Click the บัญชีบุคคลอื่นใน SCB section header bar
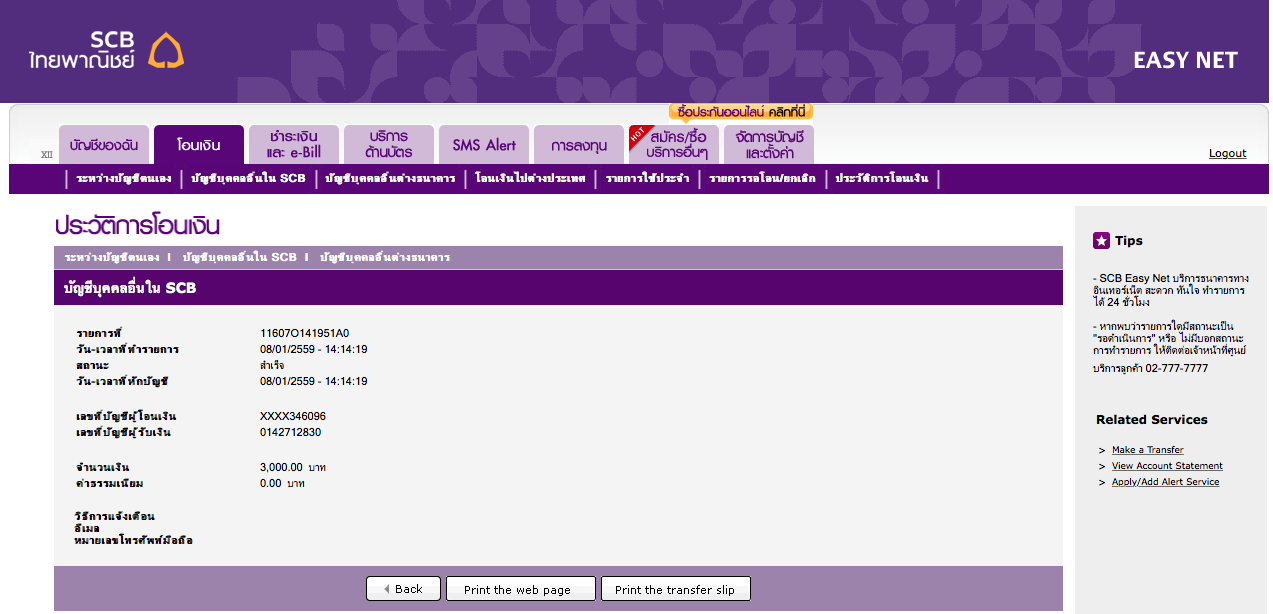1273x614 pixels. click(558, 287)
